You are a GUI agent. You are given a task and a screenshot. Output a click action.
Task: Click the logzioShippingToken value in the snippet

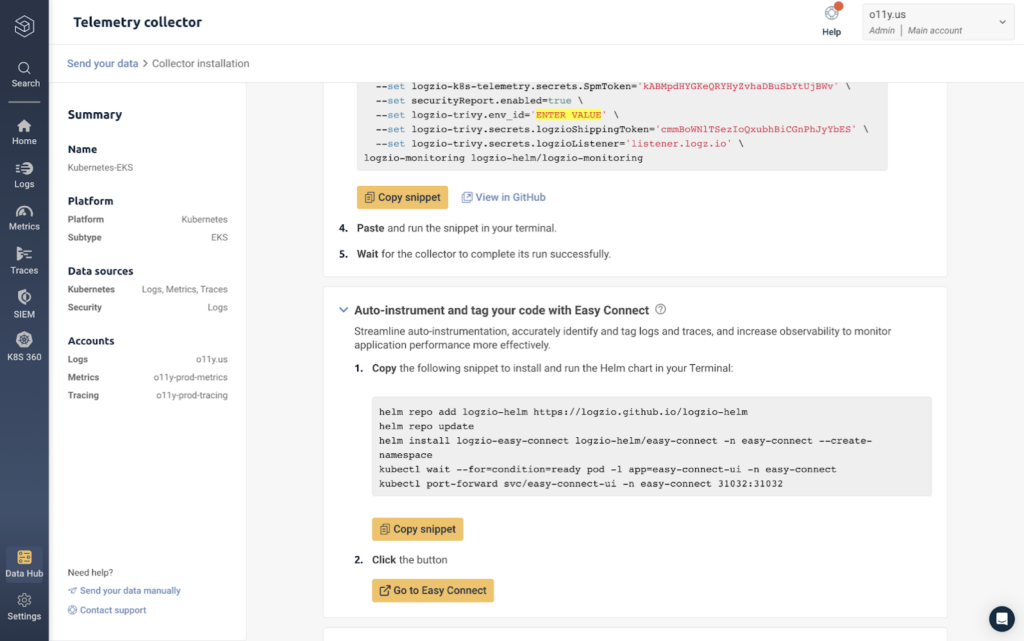(756, 129)
